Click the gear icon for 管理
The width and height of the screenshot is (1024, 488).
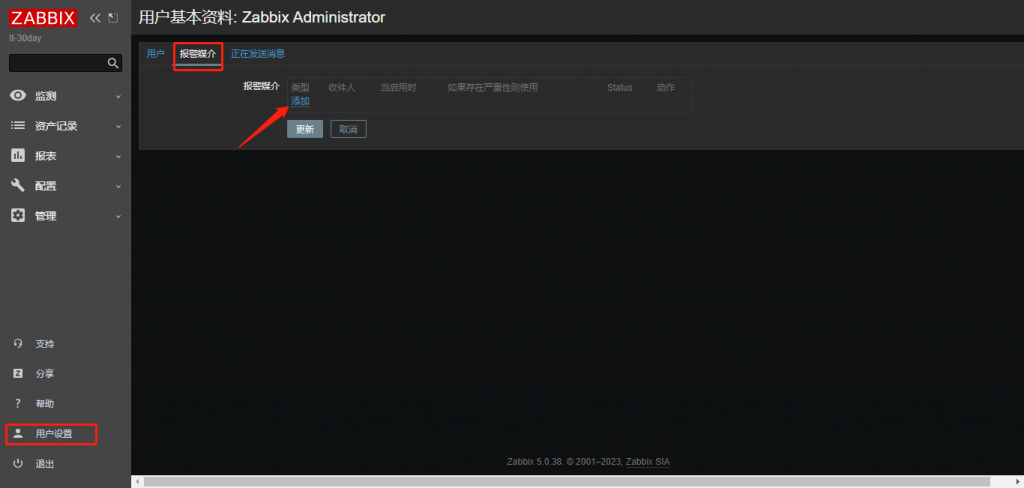pyautogui.click(x=18, y=216)
